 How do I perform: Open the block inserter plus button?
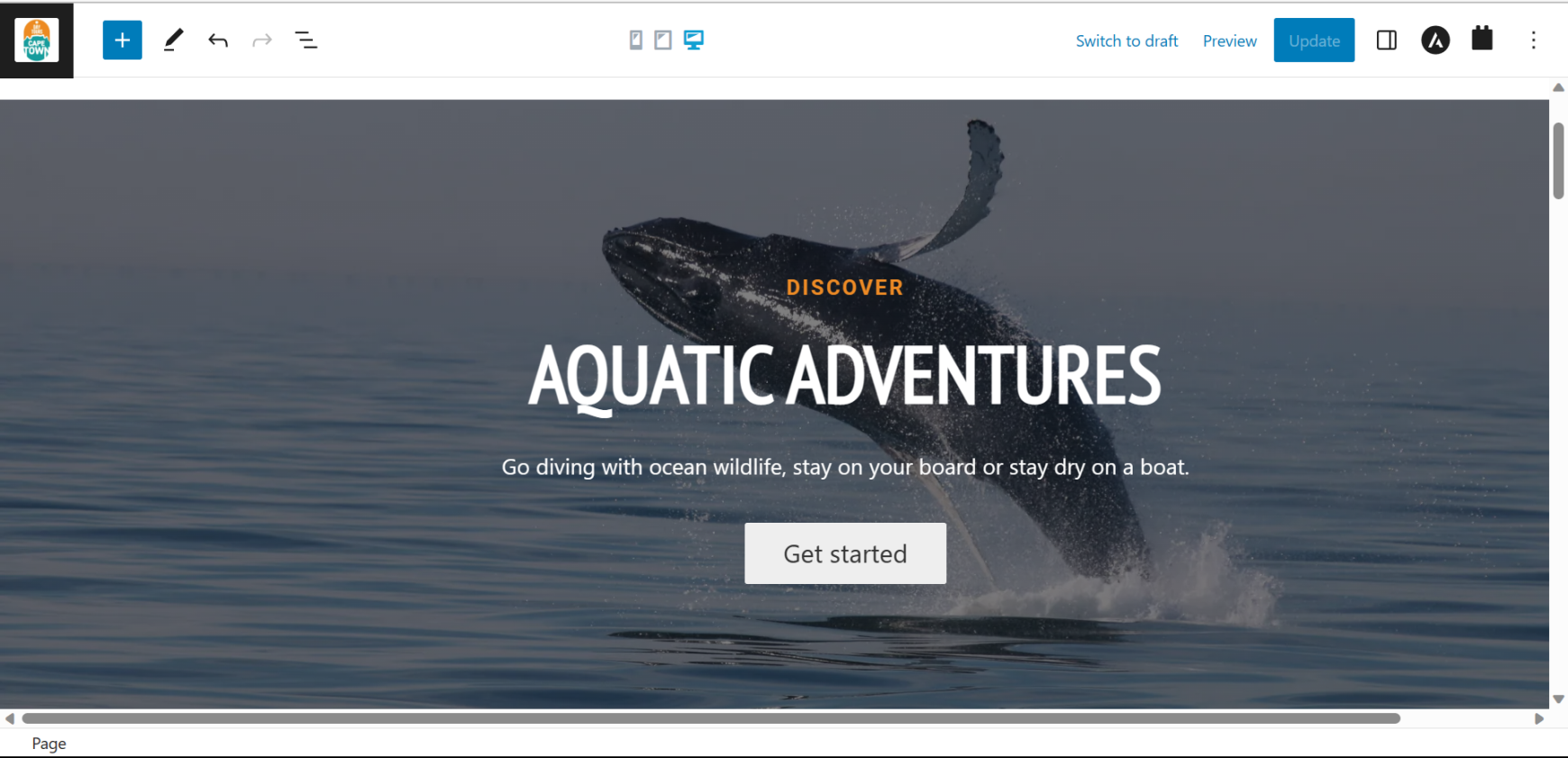(123, 41)
